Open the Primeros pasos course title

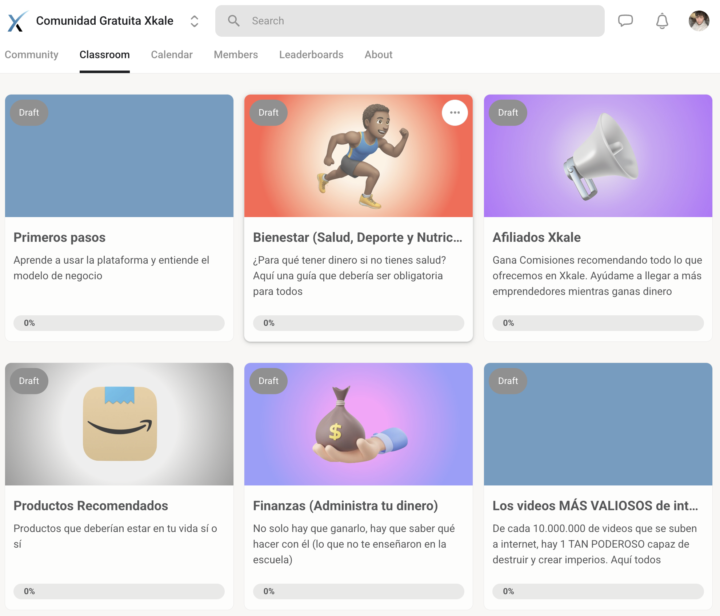click(x=59, y=237)
